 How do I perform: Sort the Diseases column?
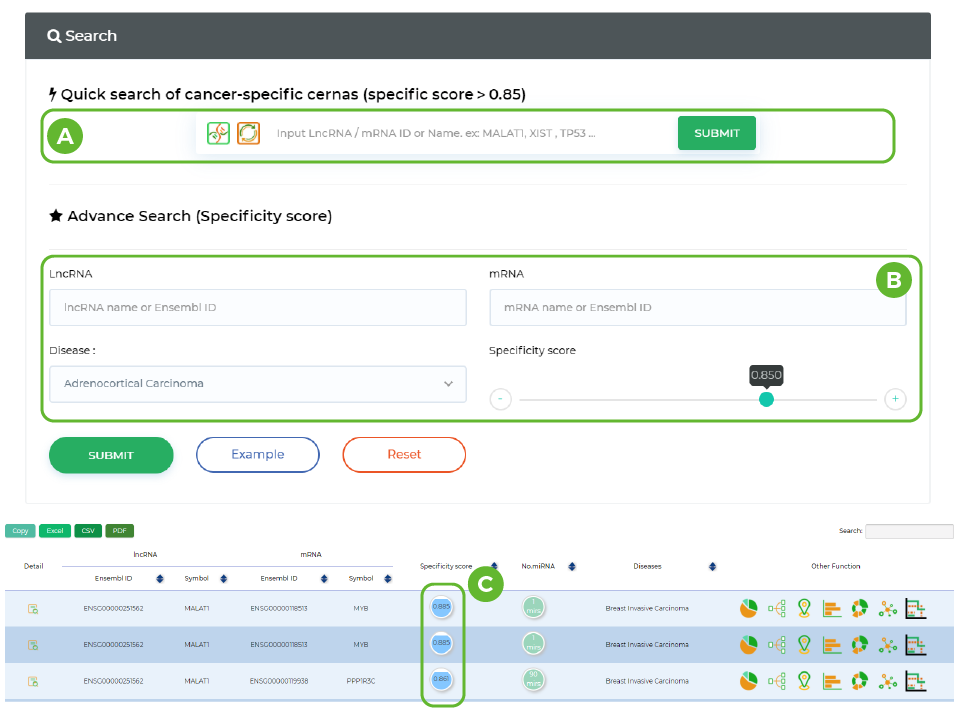pyautogui.click(x=712, y=566)
